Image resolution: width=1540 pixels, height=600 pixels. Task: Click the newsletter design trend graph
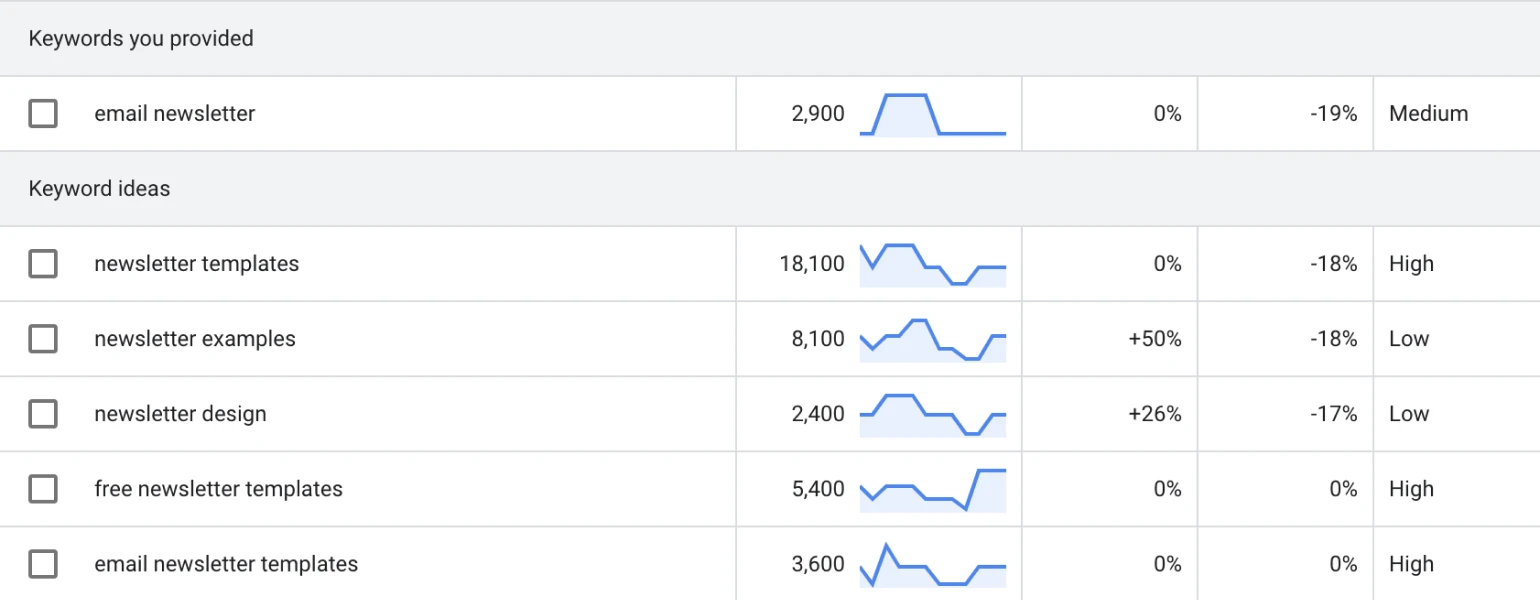(932, 415)
